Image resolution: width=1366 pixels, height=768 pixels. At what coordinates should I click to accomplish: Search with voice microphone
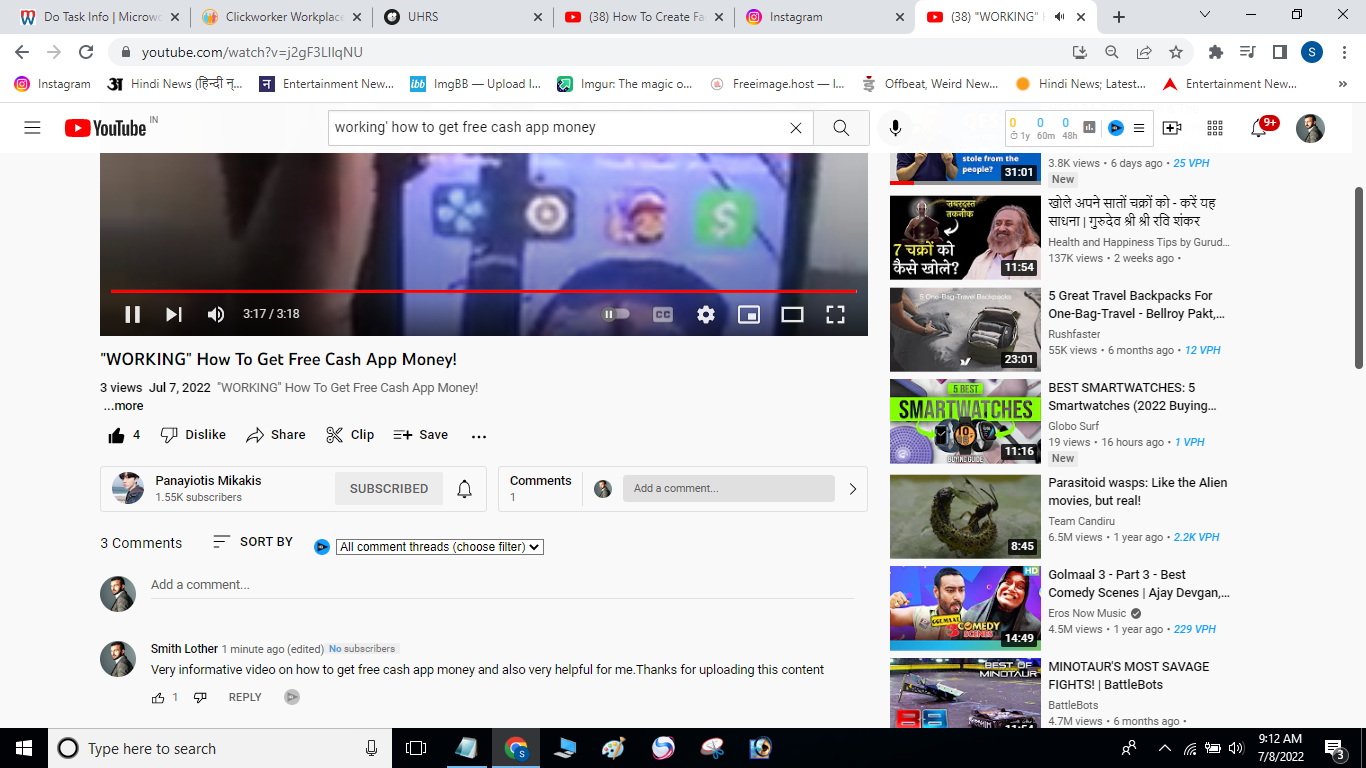click(x=895, y=128)
